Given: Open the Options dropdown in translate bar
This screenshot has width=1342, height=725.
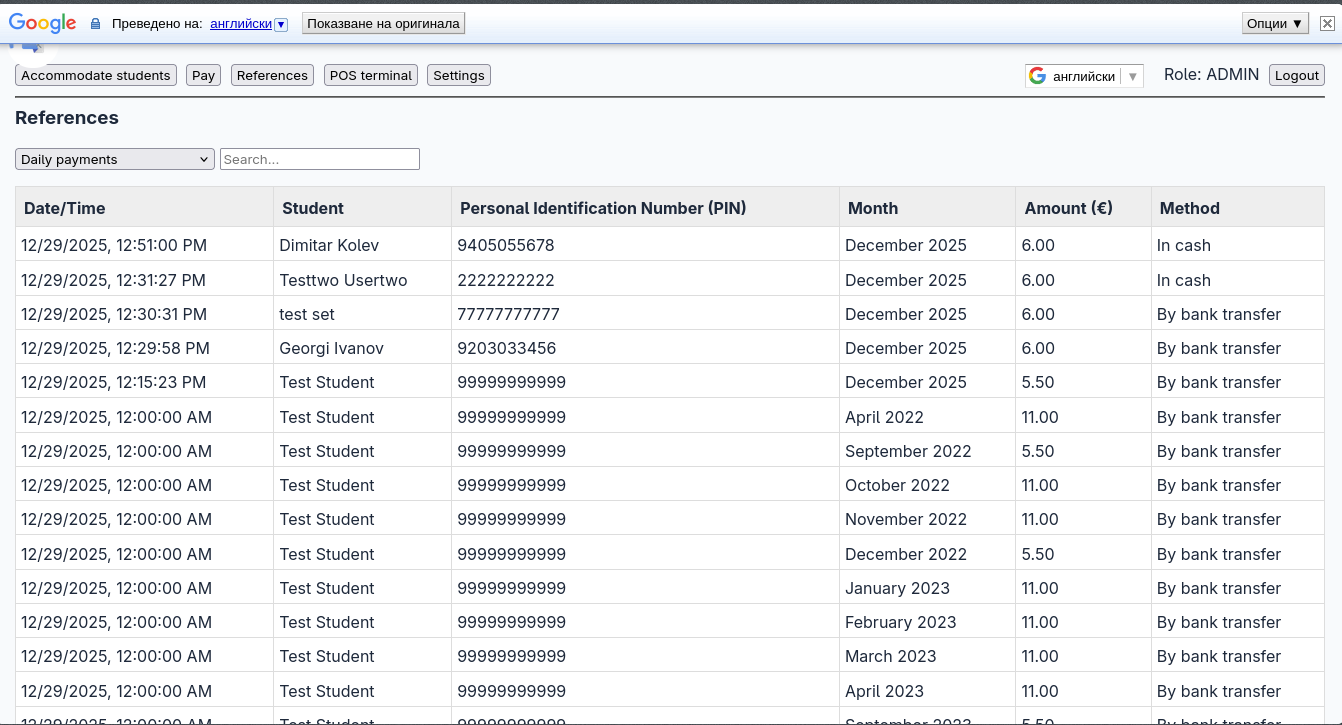Looking at the screenshot, I should tap(1275, 24).
